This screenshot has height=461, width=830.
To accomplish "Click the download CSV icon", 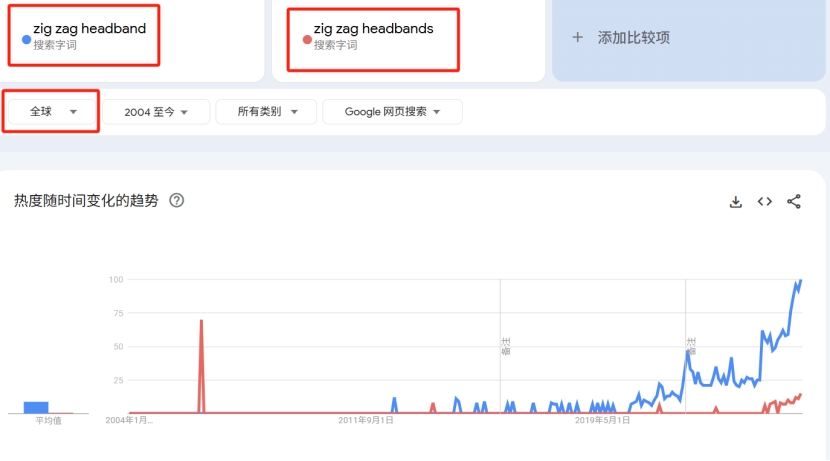I will (736, 202).
